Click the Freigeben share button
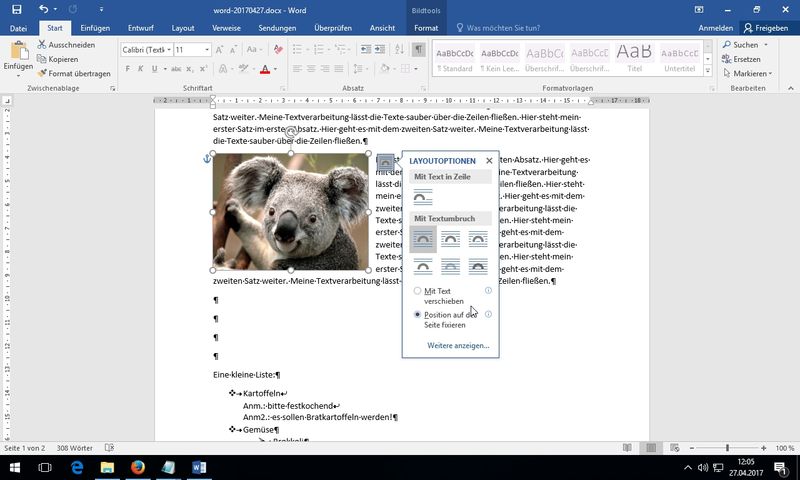Screen dimensions: 800x480 (x=765, y=29)
